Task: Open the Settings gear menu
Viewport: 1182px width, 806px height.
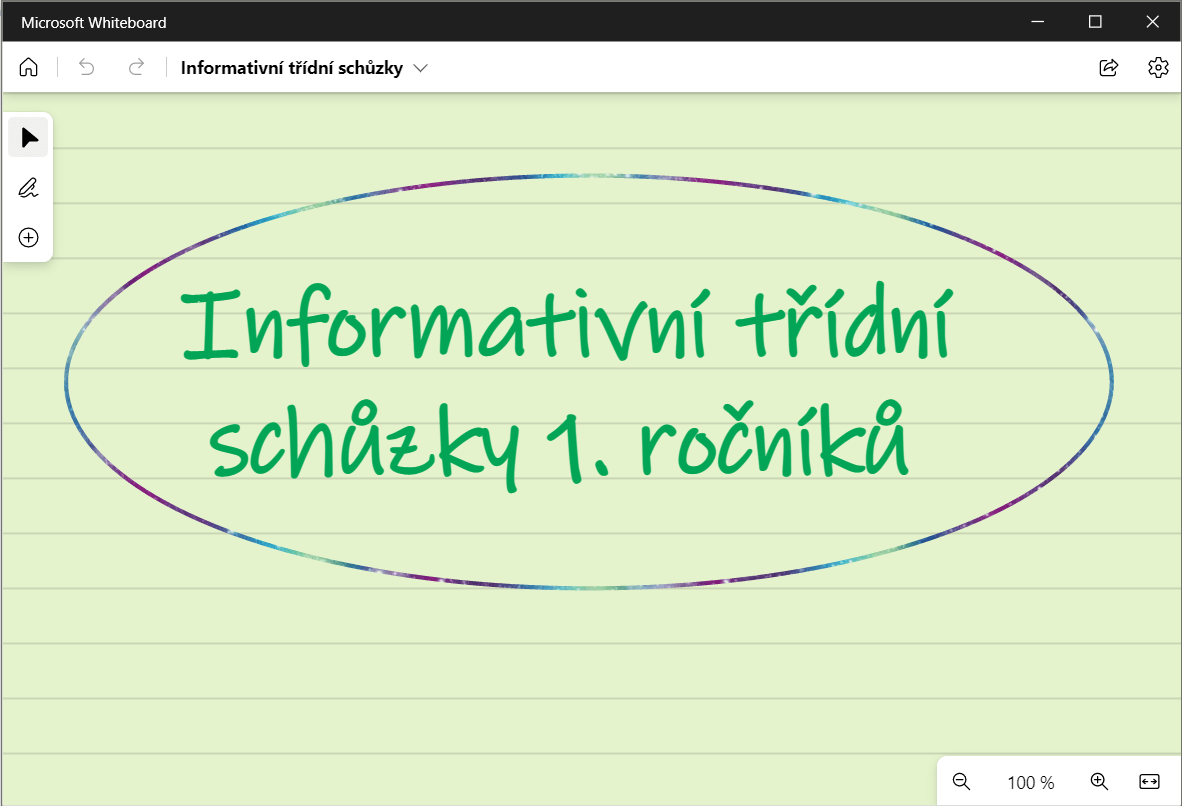Action: pyautogui.click(x=1158, y=68)
